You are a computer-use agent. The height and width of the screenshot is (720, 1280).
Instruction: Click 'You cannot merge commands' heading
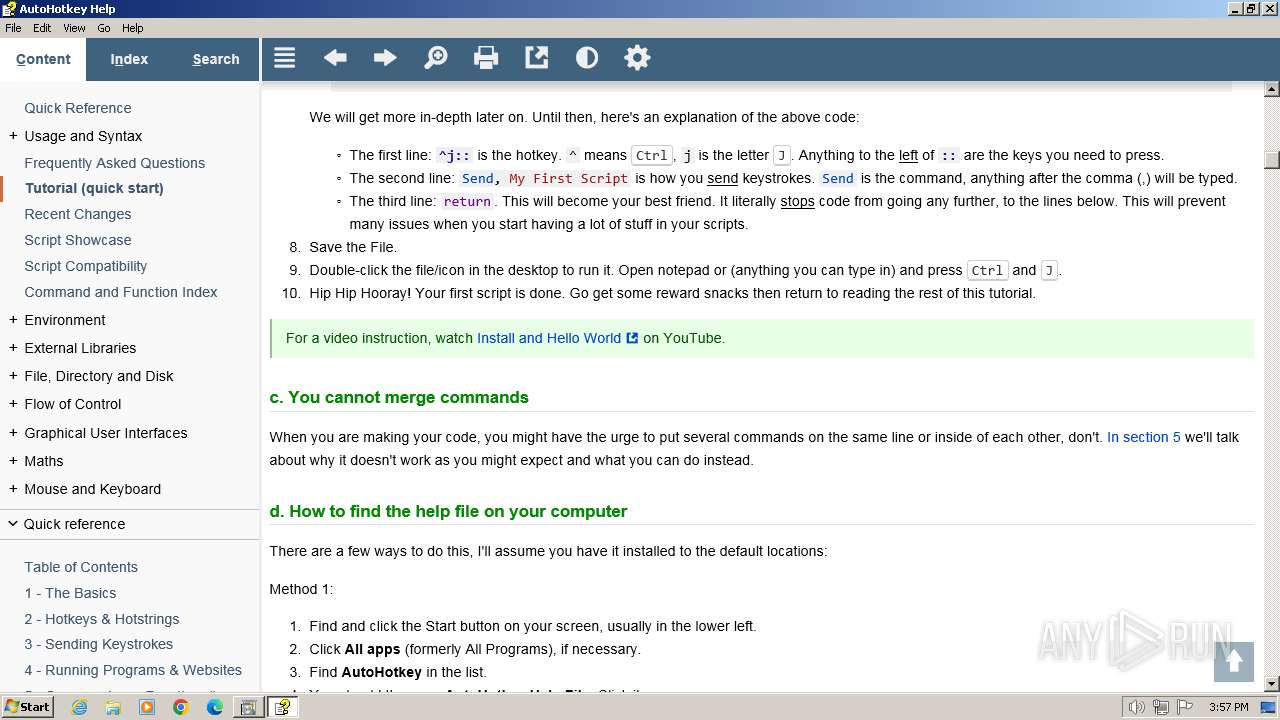coord(399,397)
